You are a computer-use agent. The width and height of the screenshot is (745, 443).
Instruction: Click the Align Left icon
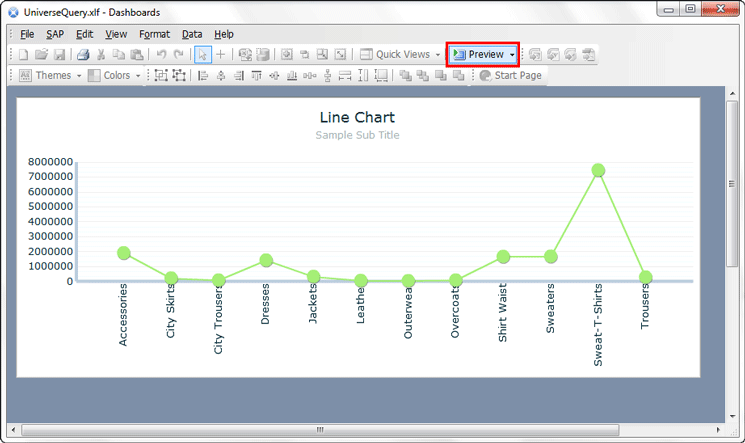pyautogui.click(x=203, y=75)
